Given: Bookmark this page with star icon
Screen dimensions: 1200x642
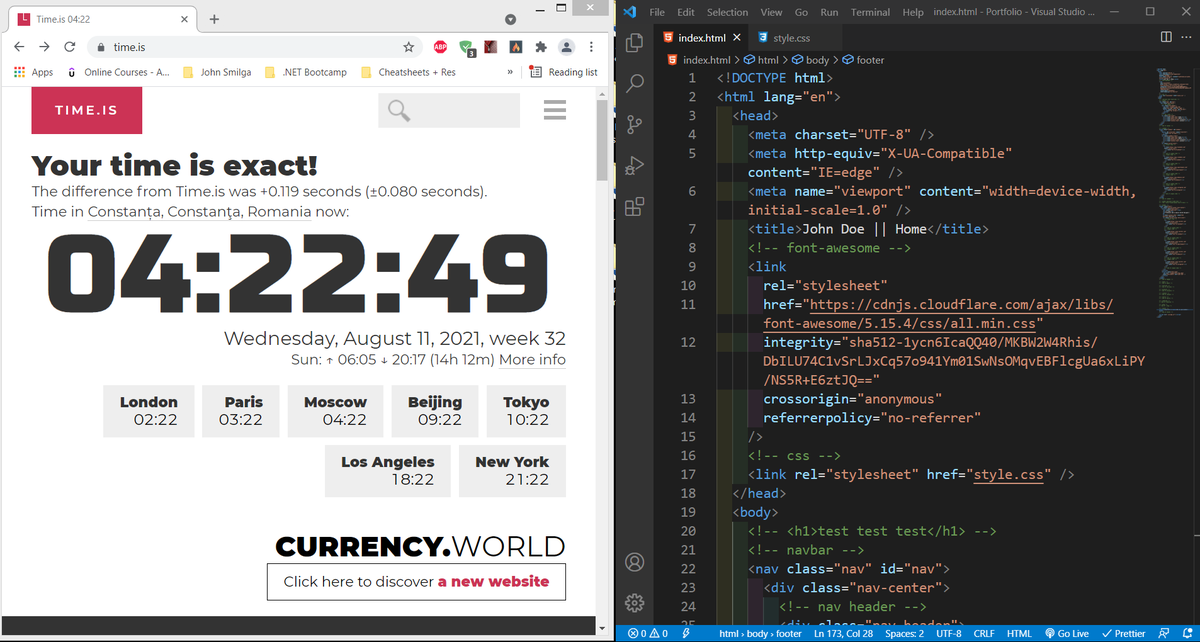Looking at the screenshot, I should pos(408,47).
